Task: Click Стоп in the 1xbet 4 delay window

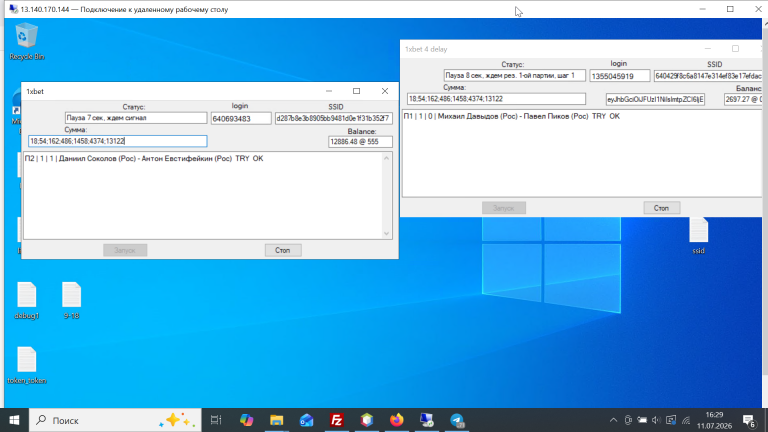Action: coord(661,208)
